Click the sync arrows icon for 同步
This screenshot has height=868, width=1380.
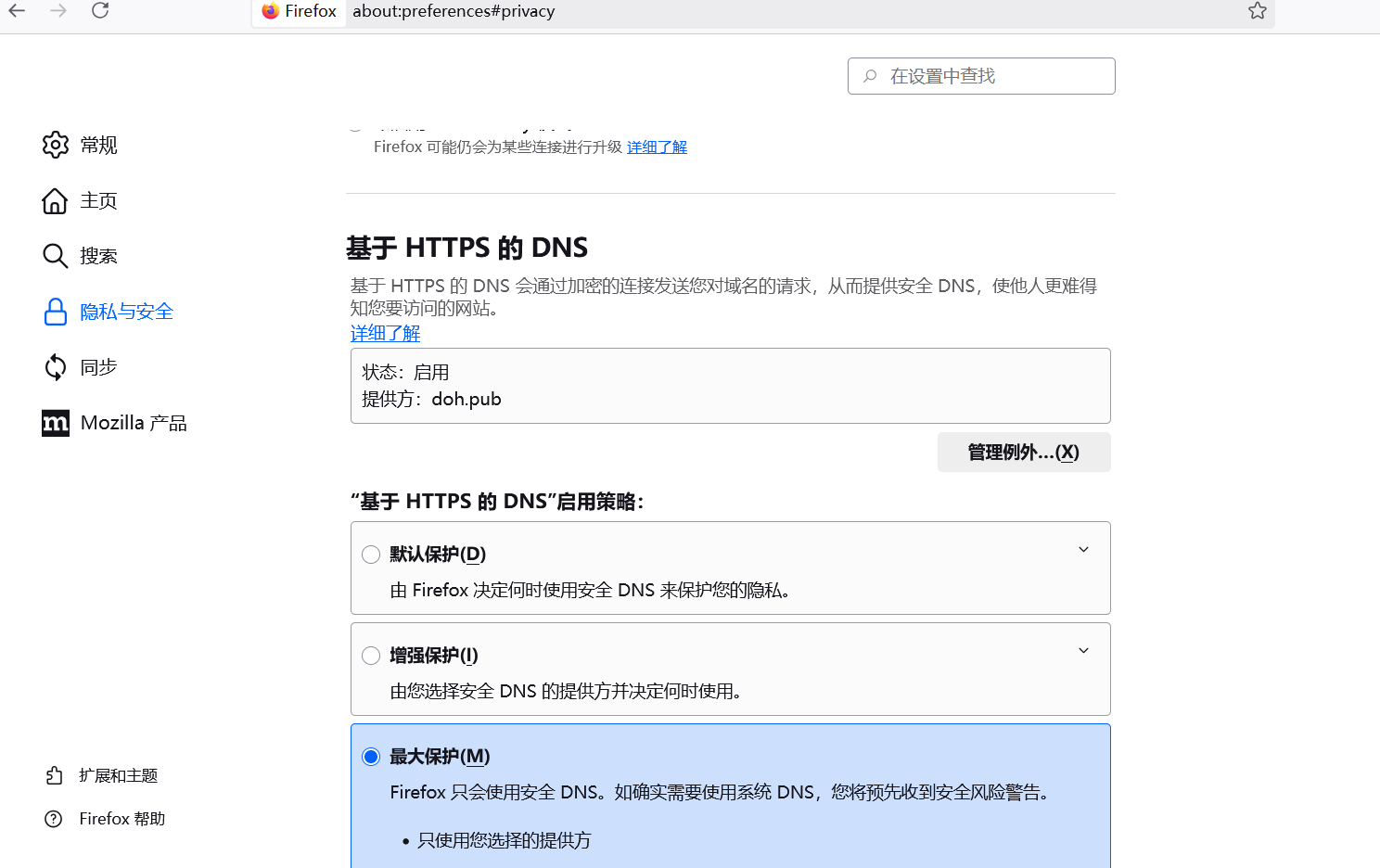click(x=56, y=367)
